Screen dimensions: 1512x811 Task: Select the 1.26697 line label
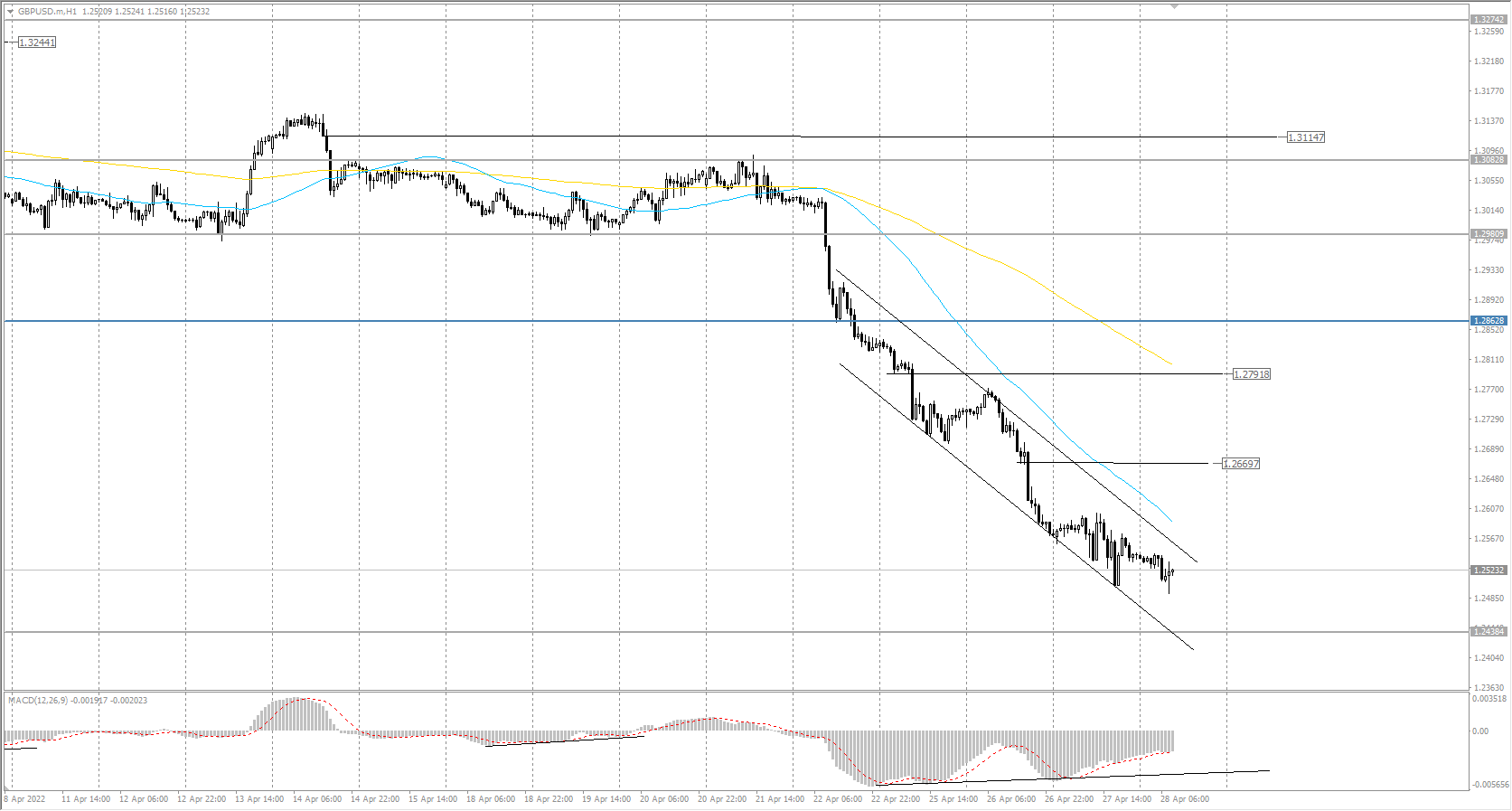(x=1241, y=464)
